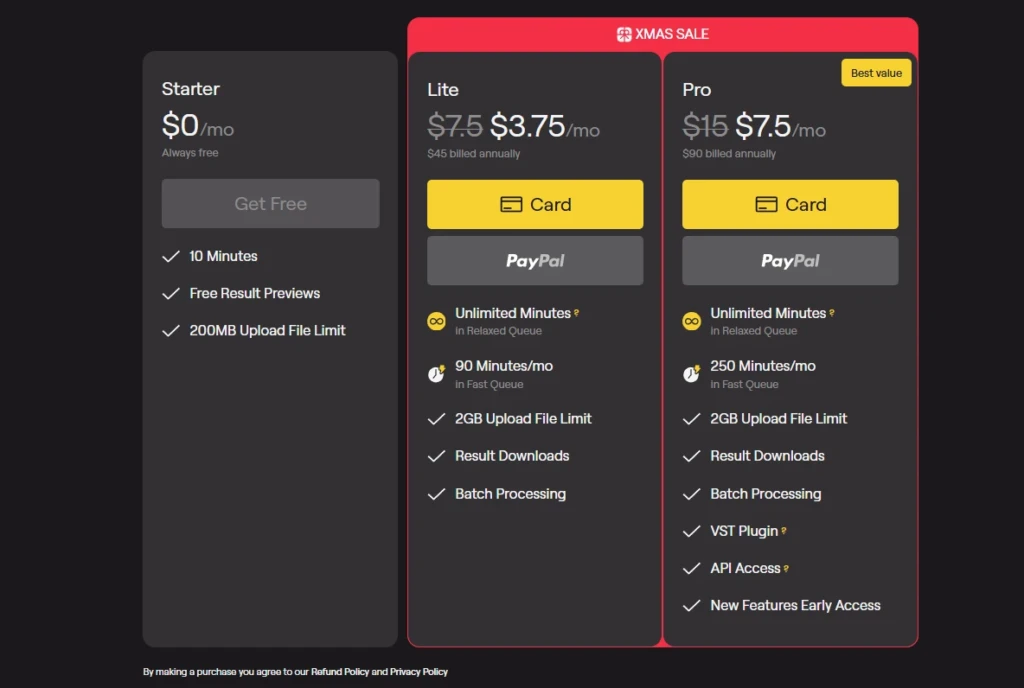Click the XMAS SALE banner text

(x=672, y=34)
